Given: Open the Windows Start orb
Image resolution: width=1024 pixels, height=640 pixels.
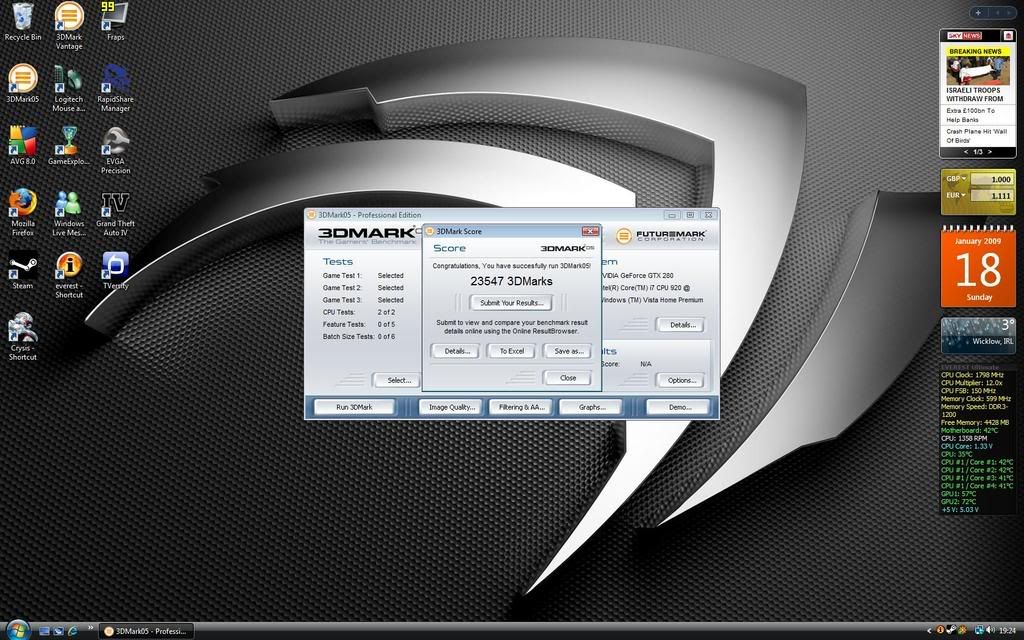Looking at the screenshot, I should click(x=17, y=630).
